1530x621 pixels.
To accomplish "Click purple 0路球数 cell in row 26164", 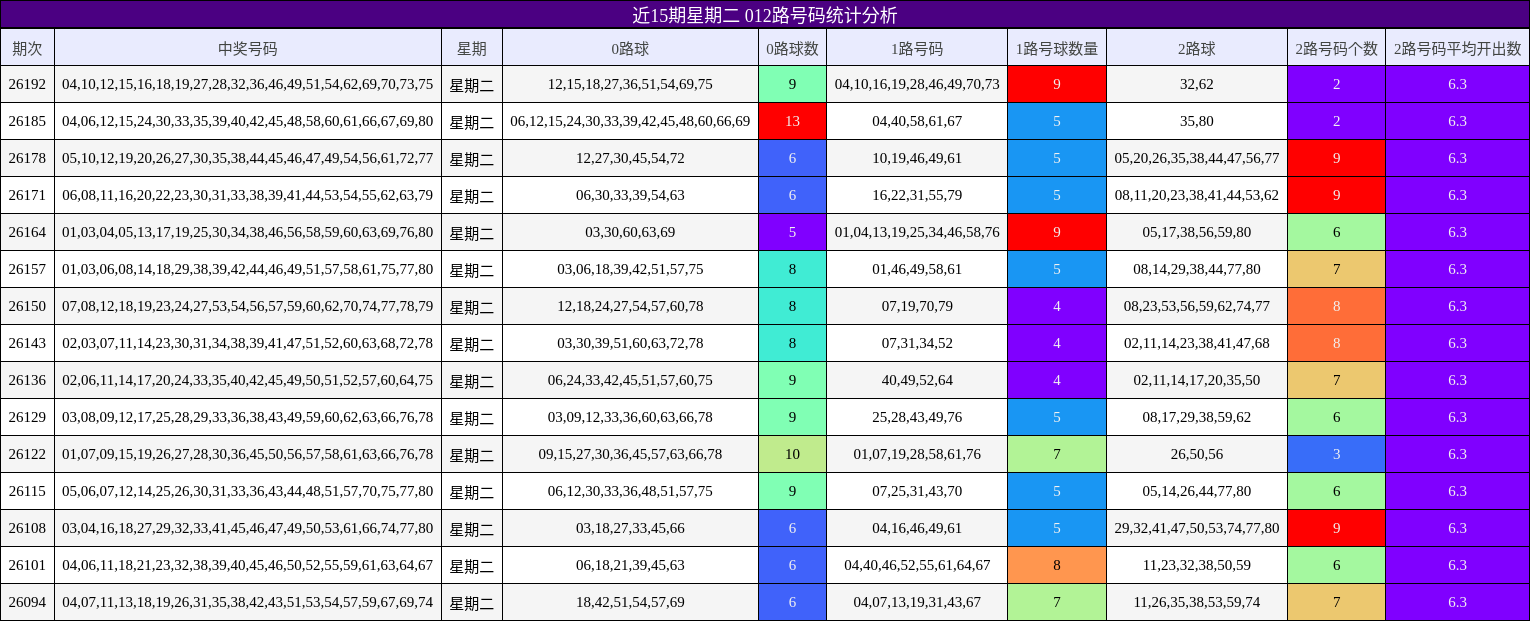I will (x=792, y=232).
